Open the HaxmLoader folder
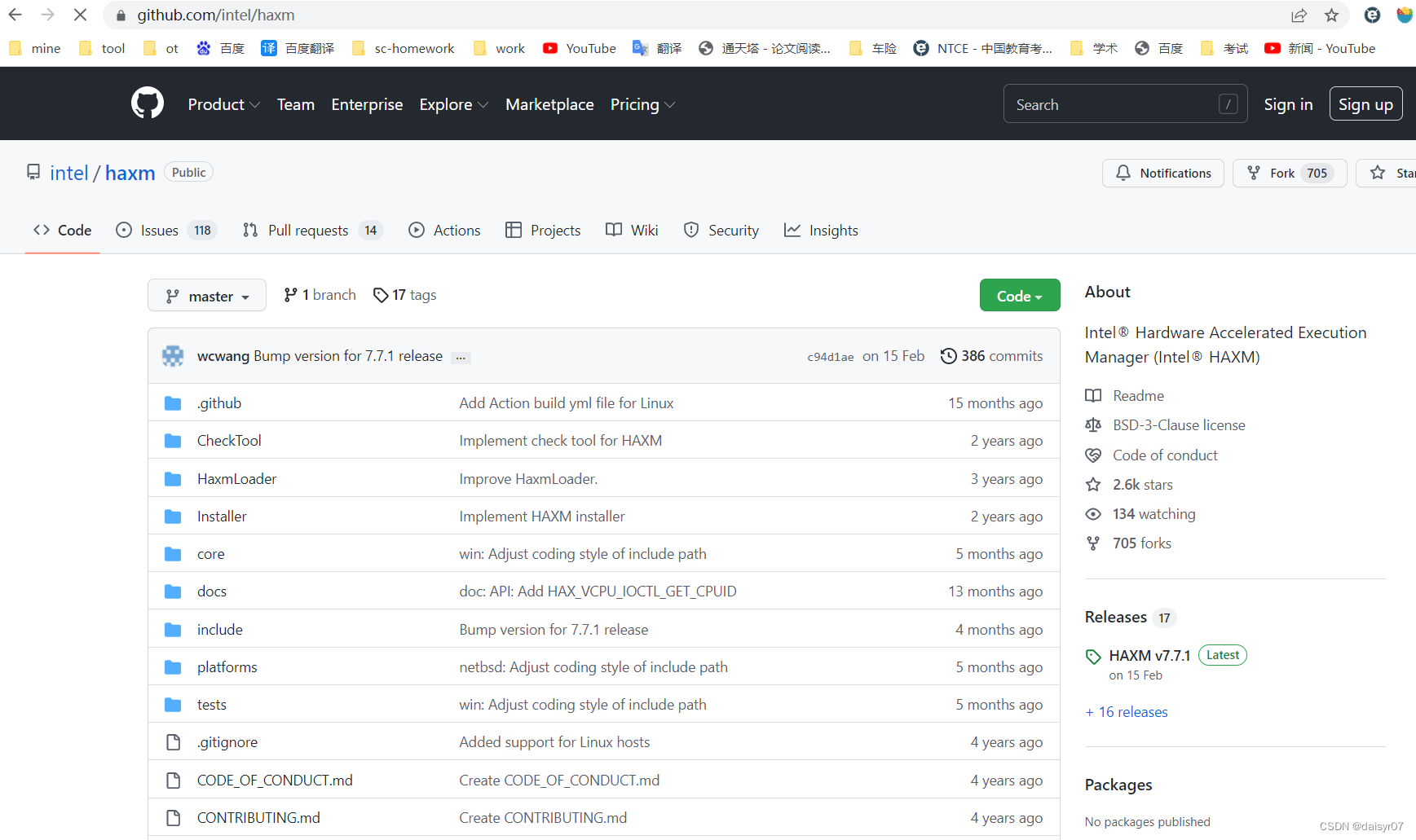1416x840 pixels. (236, 478)
